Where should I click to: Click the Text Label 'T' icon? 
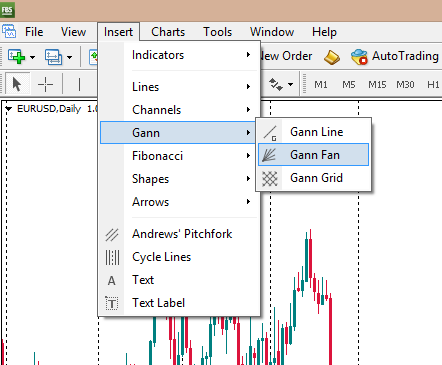click(x=112, y=303)
